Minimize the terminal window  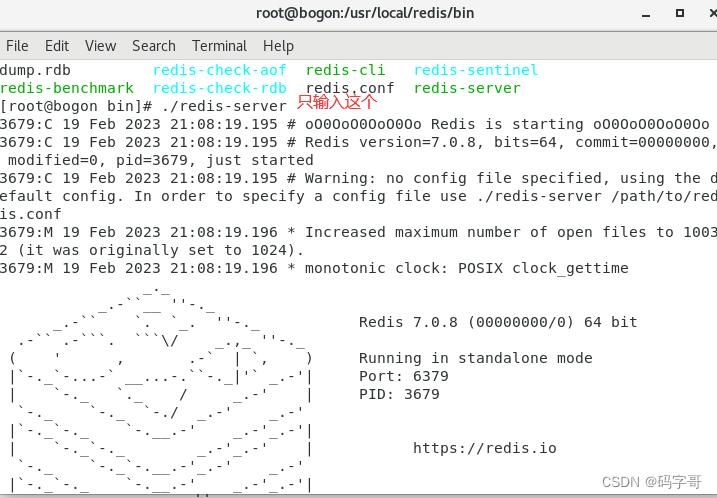pos(646,14)
